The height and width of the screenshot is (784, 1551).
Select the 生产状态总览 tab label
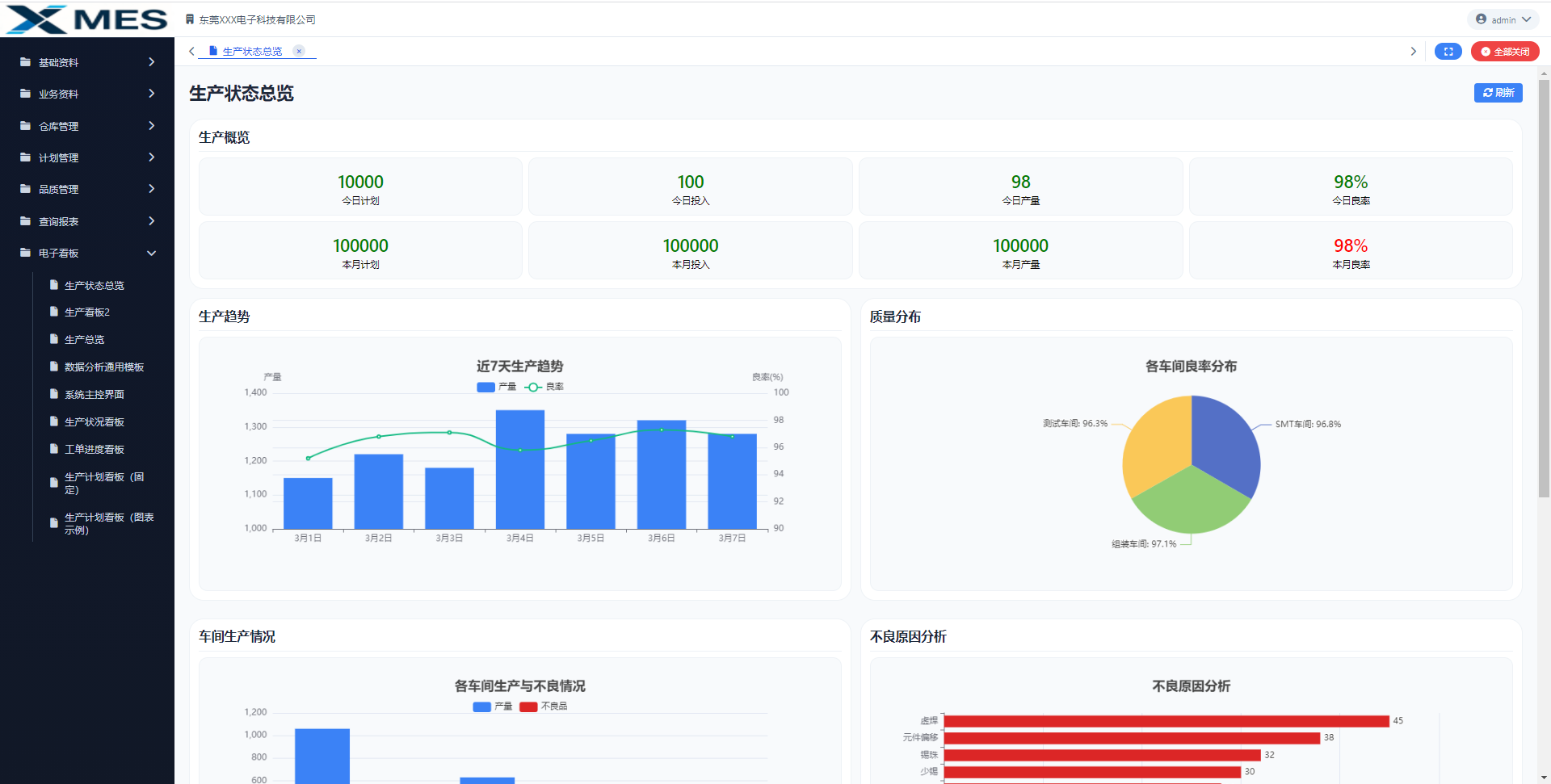click(253, 52)
